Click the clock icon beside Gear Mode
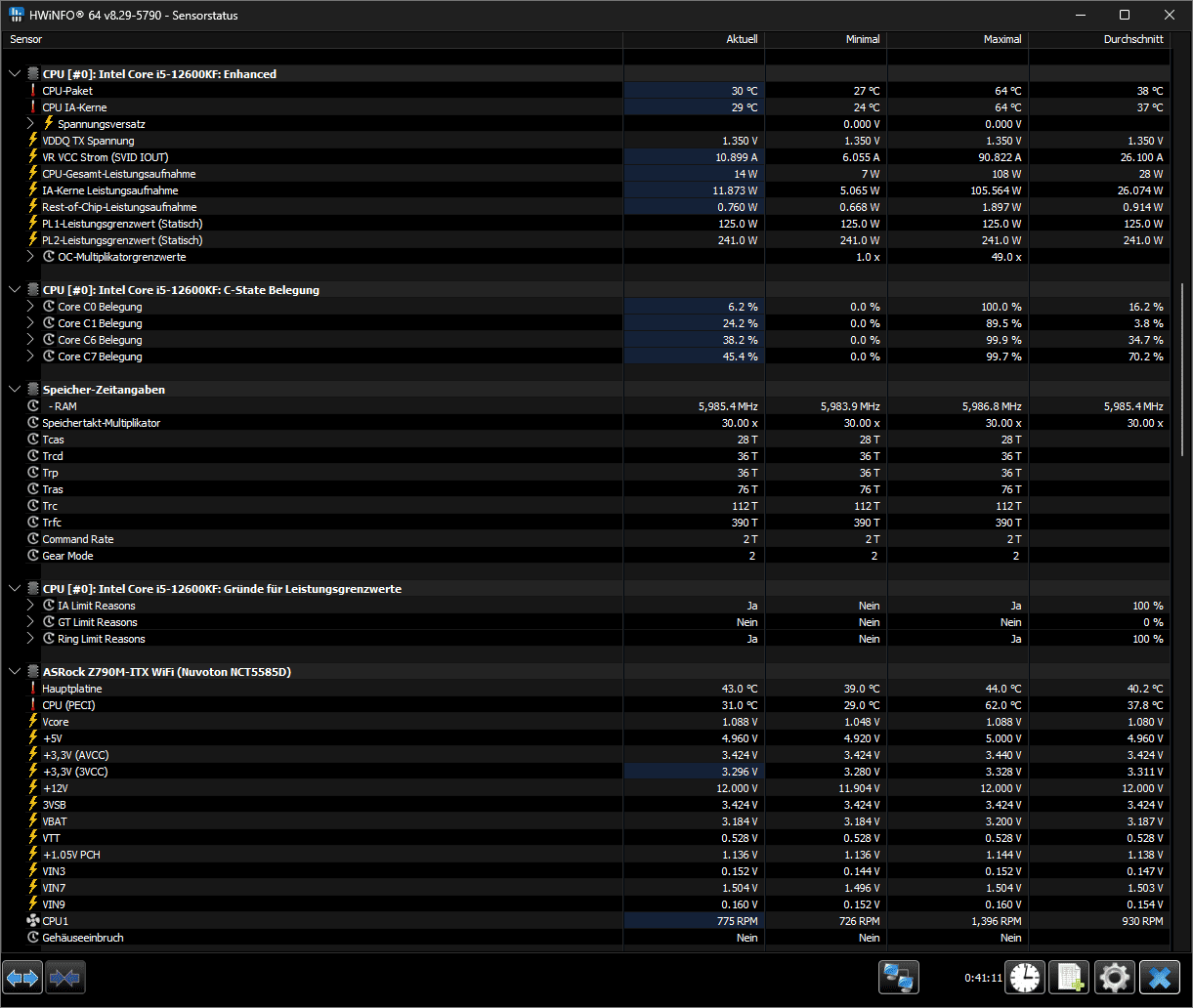Viewport: 1193px width, 1008px height. 32,556
